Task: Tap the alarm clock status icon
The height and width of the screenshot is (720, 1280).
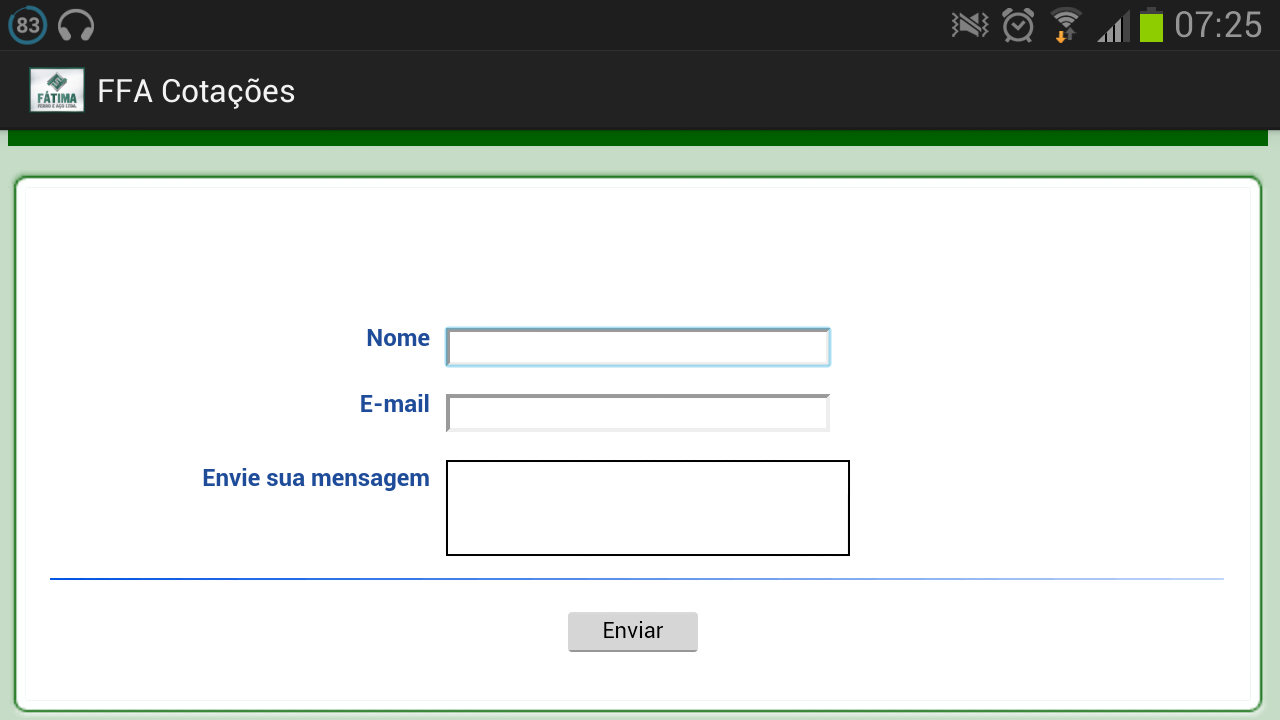Action: click(x=1018, y=25)
